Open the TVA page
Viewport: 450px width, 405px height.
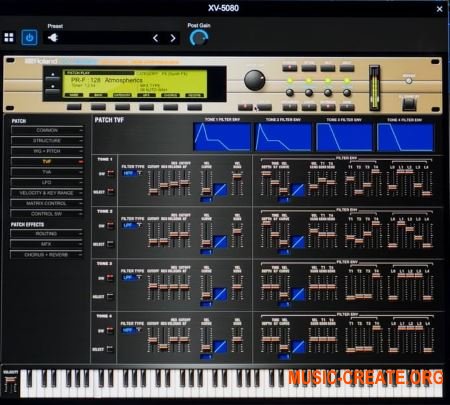(47, 172)
